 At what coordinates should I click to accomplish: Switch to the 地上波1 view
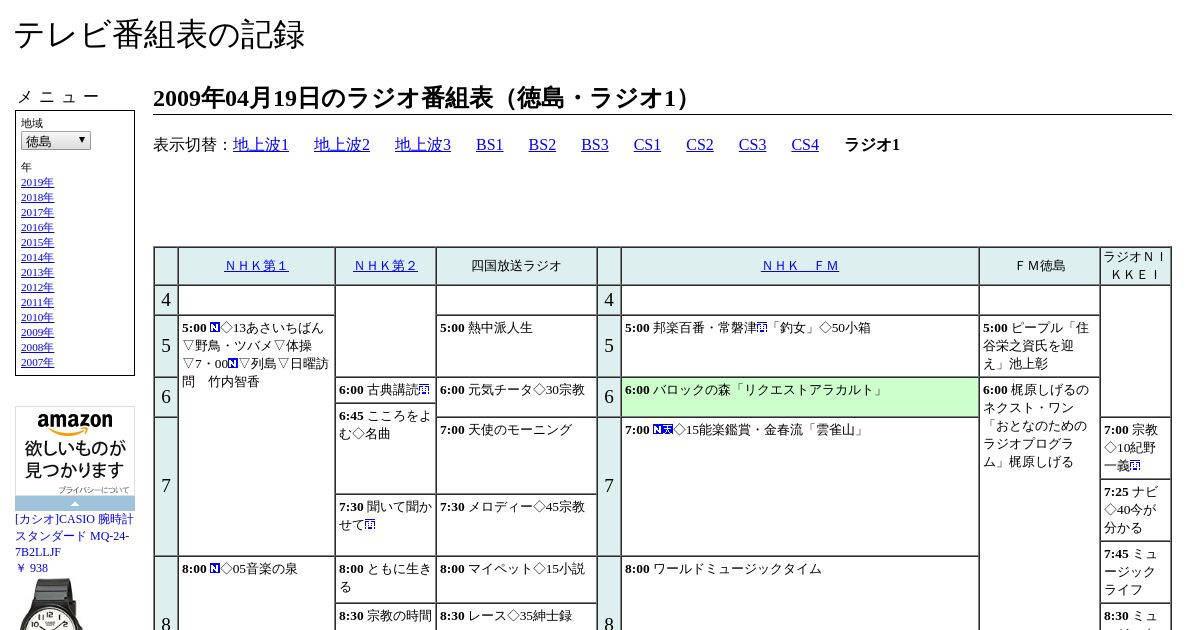pyautogui.click(x=261, y=145)
